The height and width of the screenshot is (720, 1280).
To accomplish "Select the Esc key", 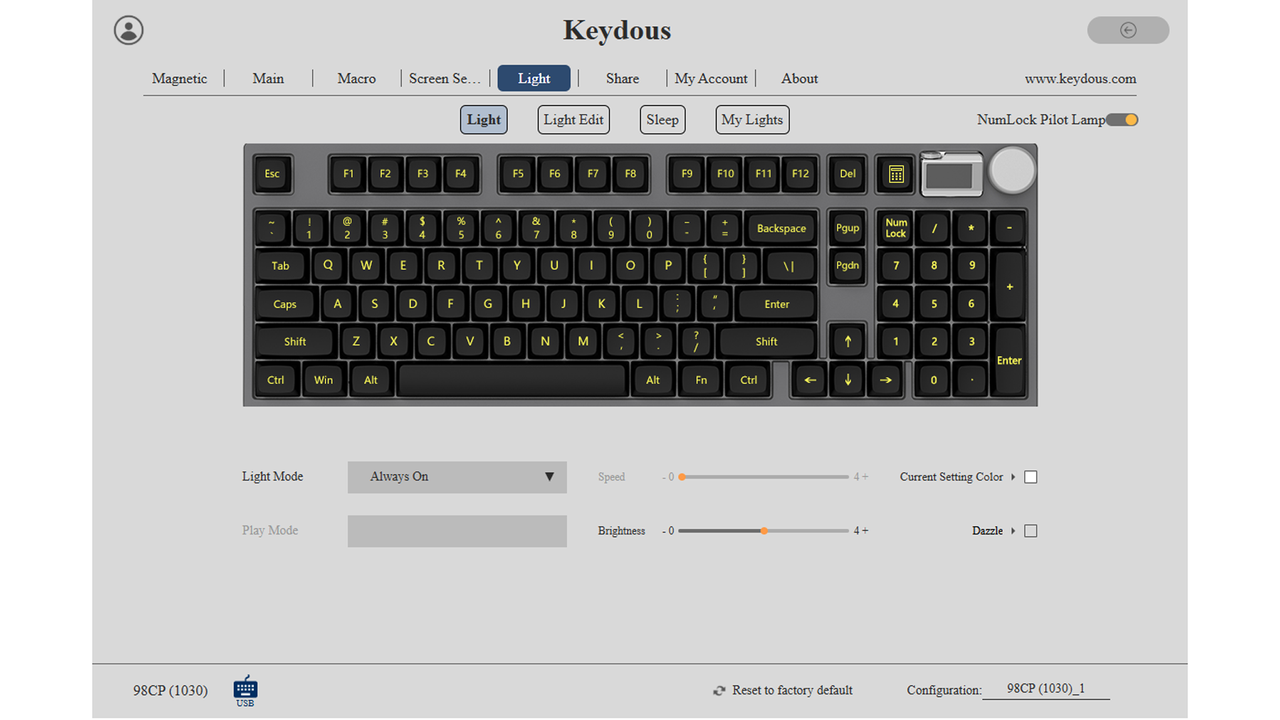I will tap(272, 174).
